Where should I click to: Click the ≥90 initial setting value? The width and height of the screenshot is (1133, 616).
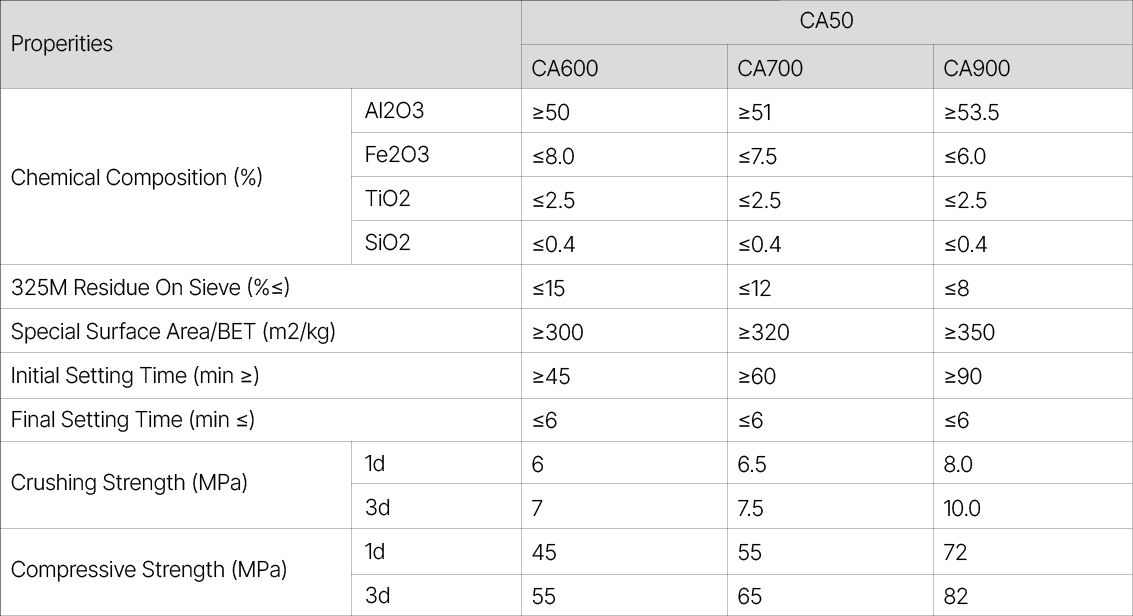(963, 376)
